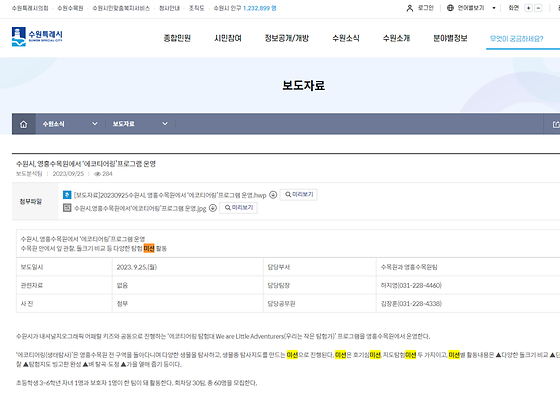Click the home icon in breadcrumb bar
This screenshot has height=394, width=560.
pos(24,124)
